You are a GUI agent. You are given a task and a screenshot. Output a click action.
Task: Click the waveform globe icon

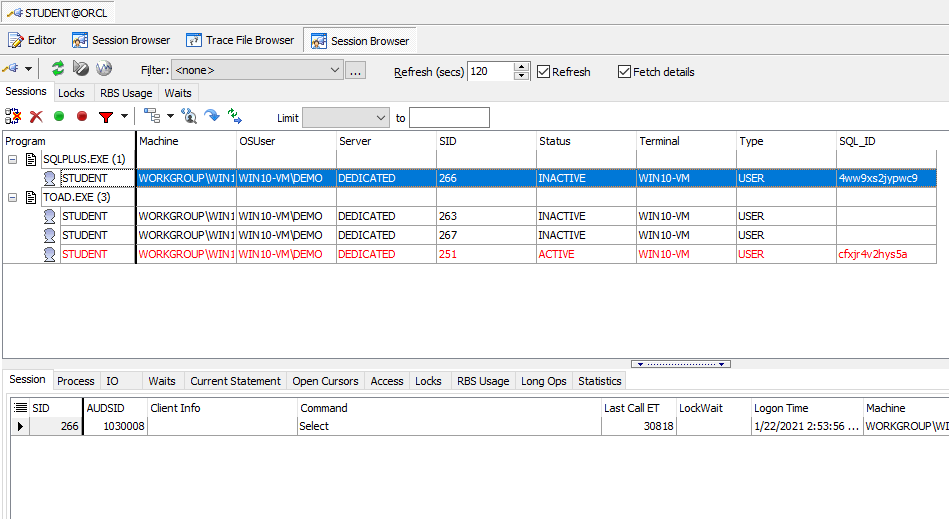[104, 68]
